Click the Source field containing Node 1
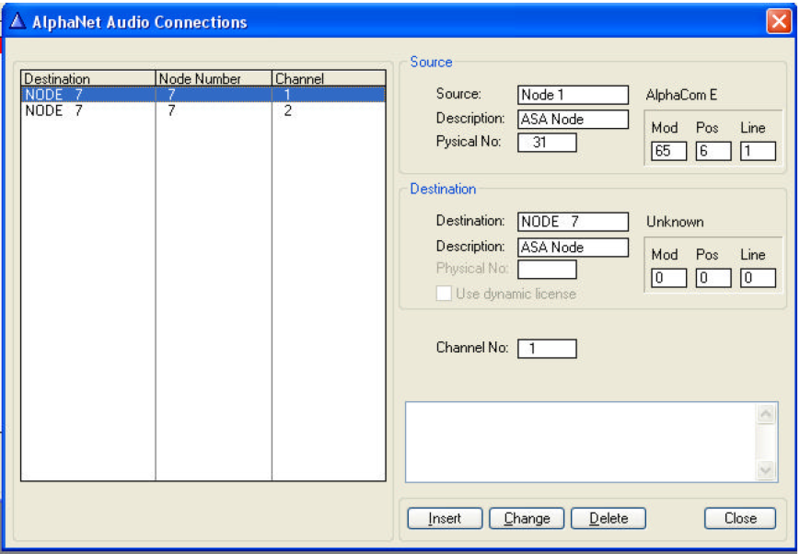Screen dimensions: 800x554 pyautogui.click(x=572, y=95)
